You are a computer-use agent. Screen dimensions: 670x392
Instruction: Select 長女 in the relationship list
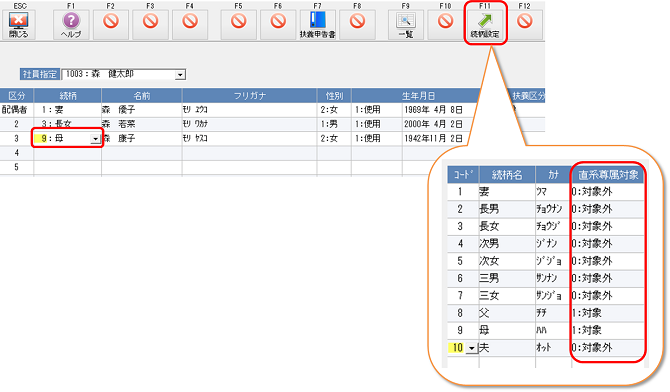tap(507, 226)
